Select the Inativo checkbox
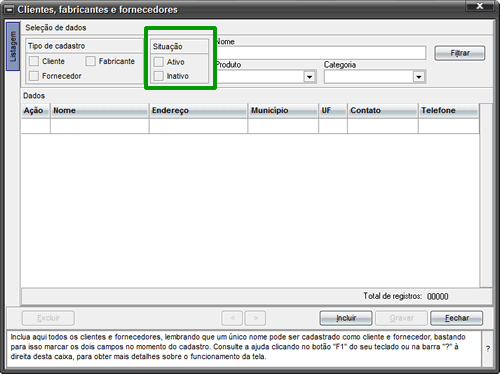The width and height of the screenshot is (500, 374). tap(159, 76)
